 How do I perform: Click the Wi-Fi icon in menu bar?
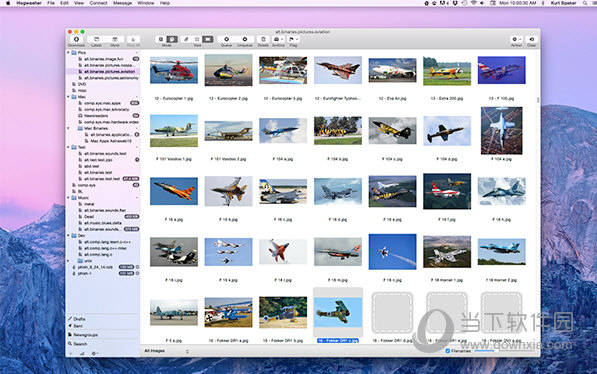click(473, 3)
